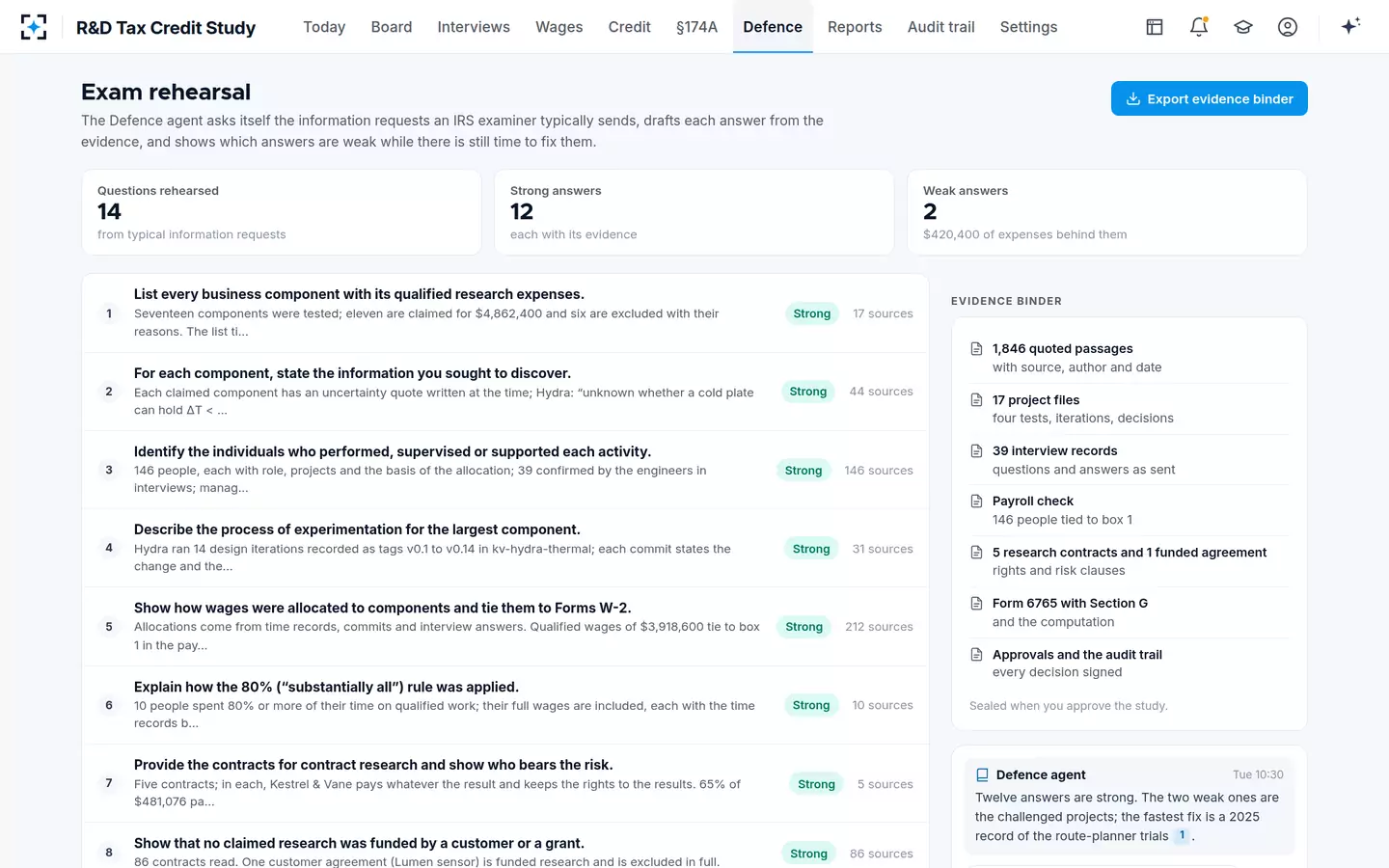Open the Credit tab
The height and width of the screenshot is (868, 1389).
tap(630, 27)
